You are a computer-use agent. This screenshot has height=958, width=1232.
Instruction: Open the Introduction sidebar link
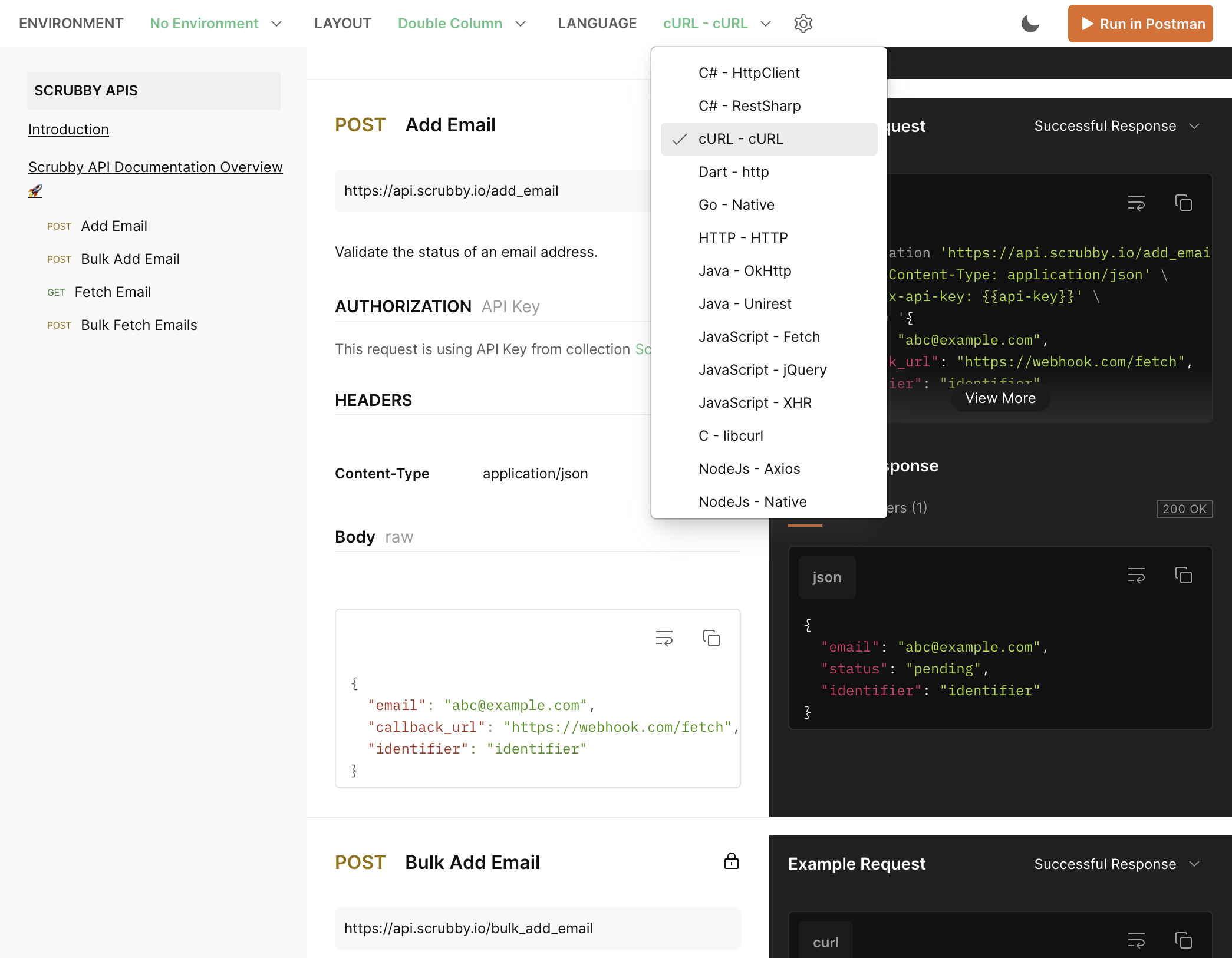68,130
